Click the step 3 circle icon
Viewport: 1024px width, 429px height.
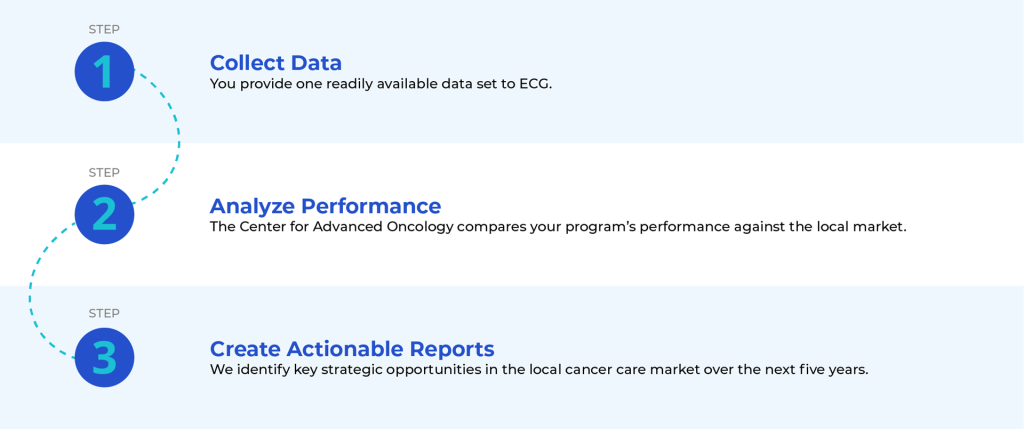point(104,357)
